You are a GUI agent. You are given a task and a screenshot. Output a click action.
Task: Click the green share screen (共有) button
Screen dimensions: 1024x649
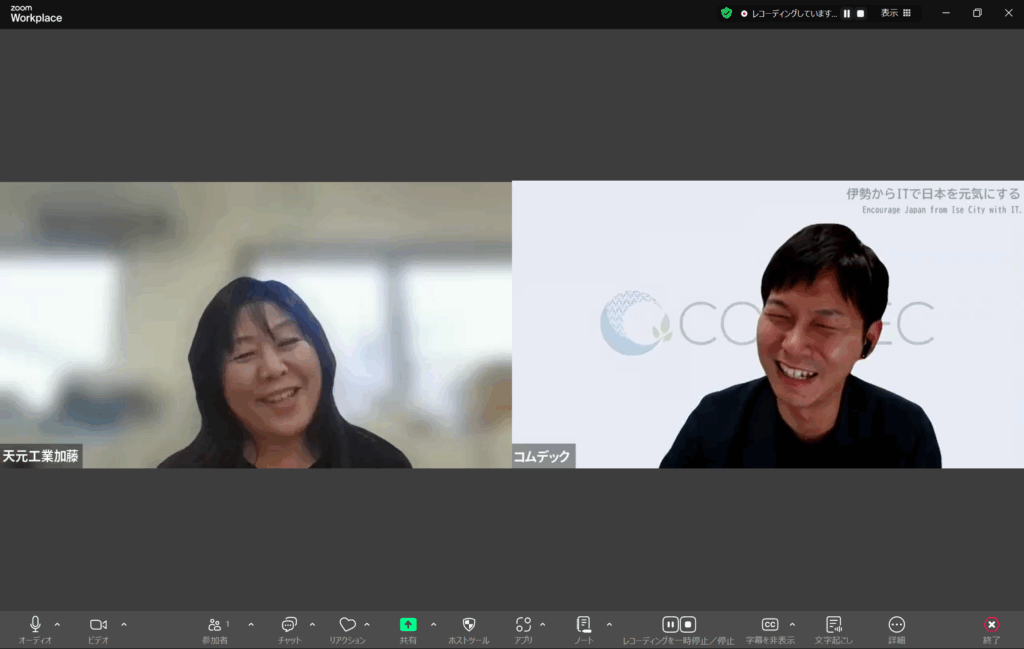point(408,624)
